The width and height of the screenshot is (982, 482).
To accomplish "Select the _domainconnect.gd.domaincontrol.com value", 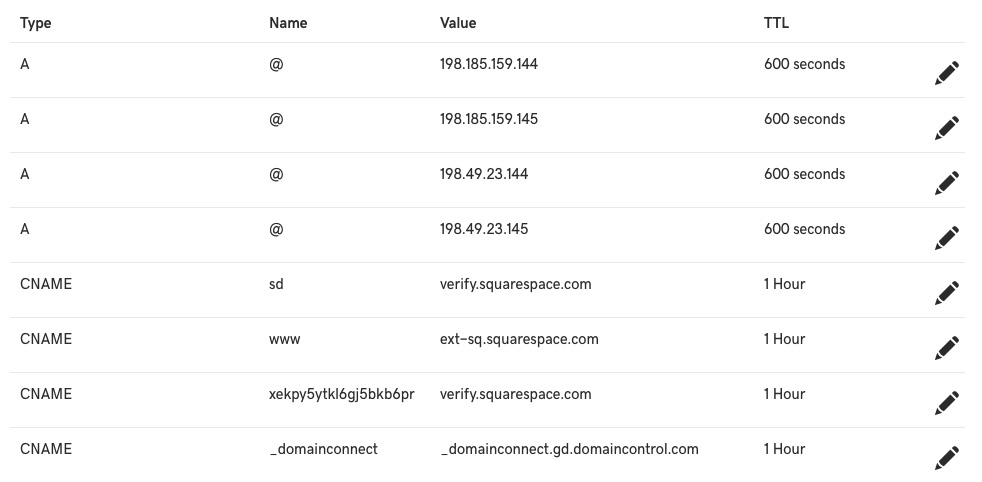I will pyautogui.click(x=569, y=449).
